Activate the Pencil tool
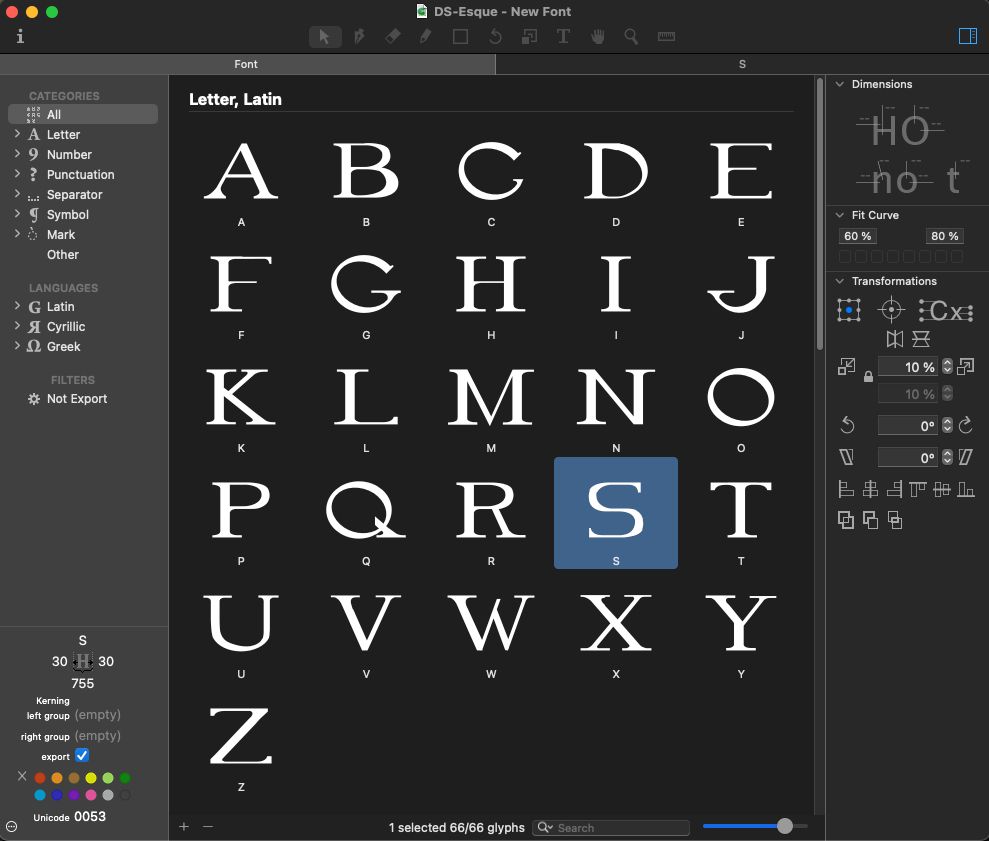Viewport: 989px width, 841px height. 426,37
